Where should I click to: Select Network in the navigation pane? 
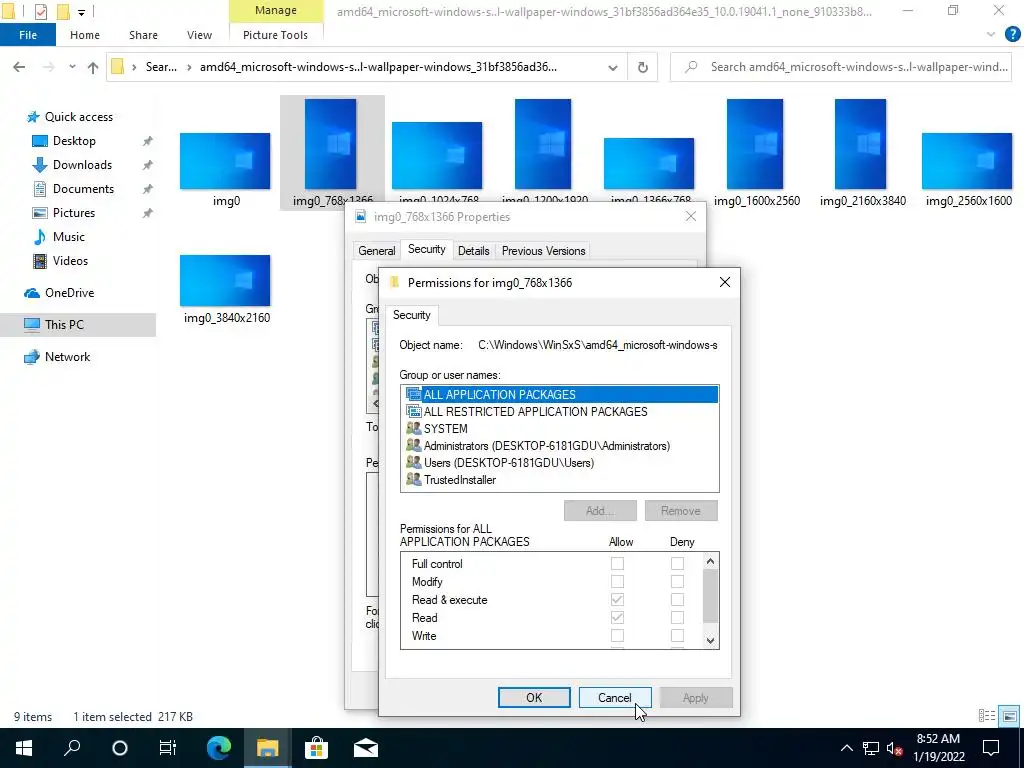tap(67, 357)
